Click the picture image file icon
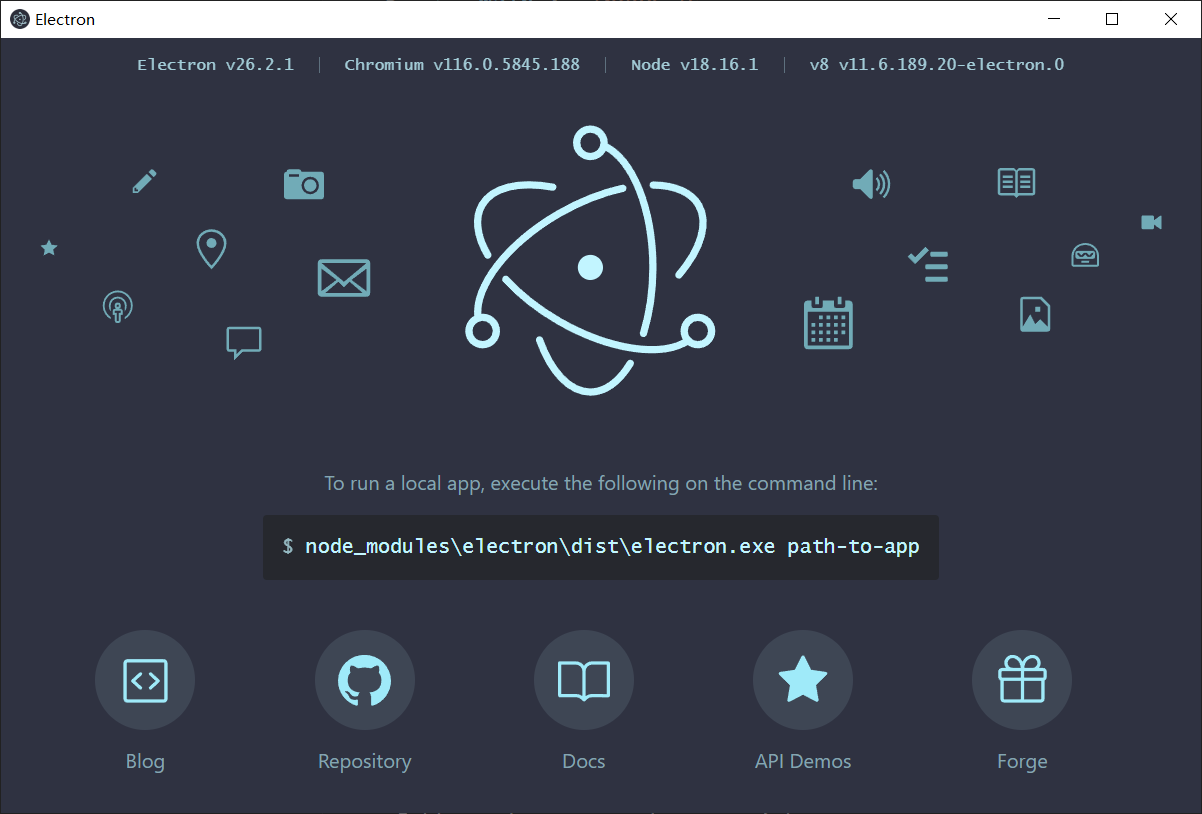Viewport: 1202px width, 814px height. (x=1035, y=314)
